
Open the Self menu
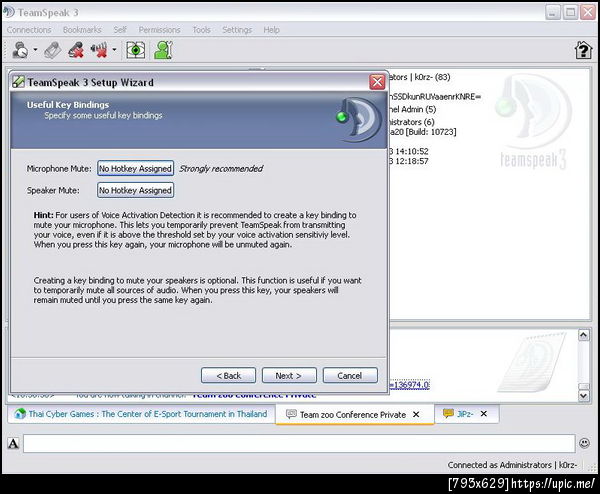pyautogui.click(x=120, y=30)
